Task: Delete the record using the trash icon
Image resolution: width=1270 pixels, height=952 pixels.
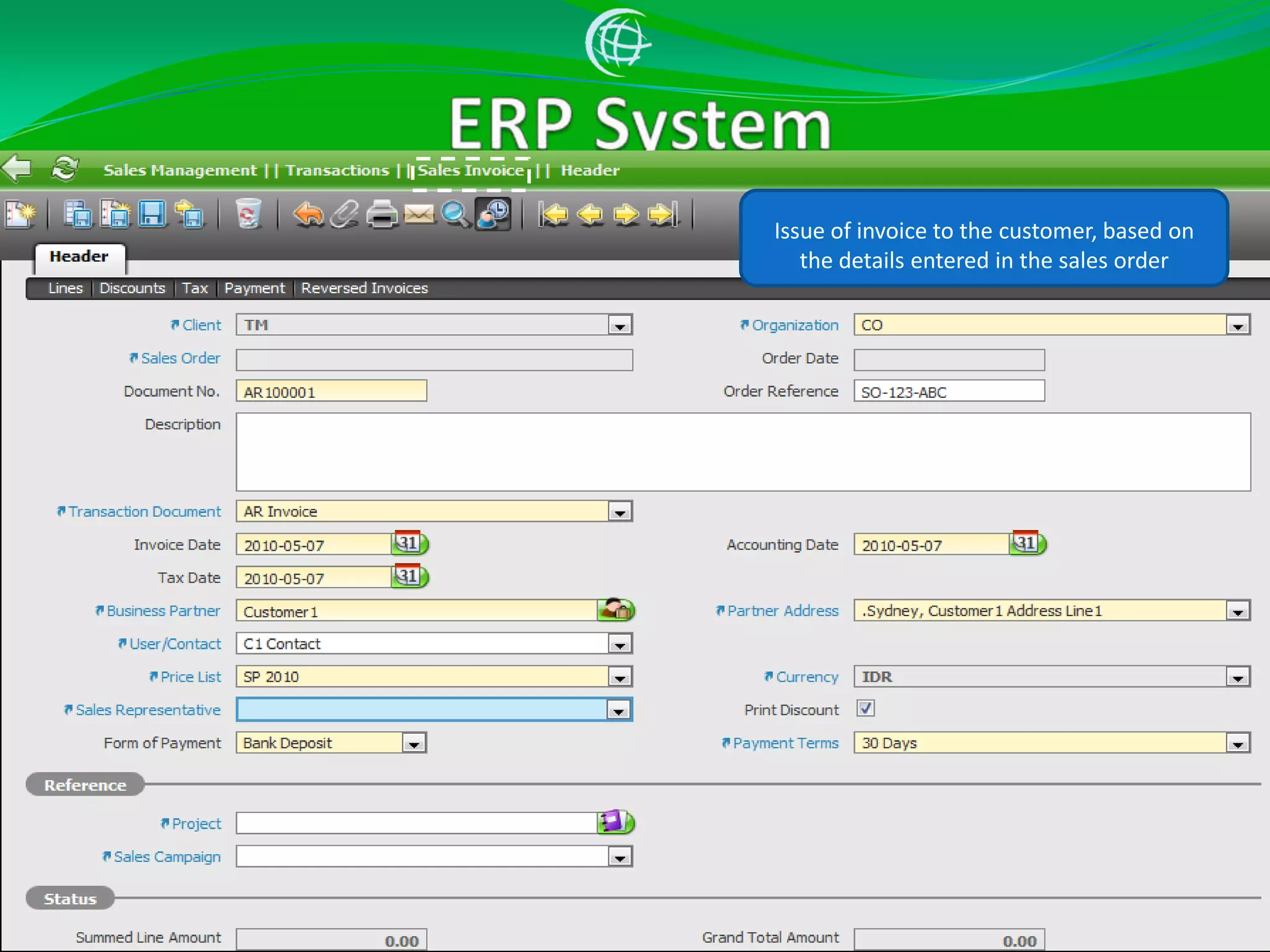Action: 248,214
